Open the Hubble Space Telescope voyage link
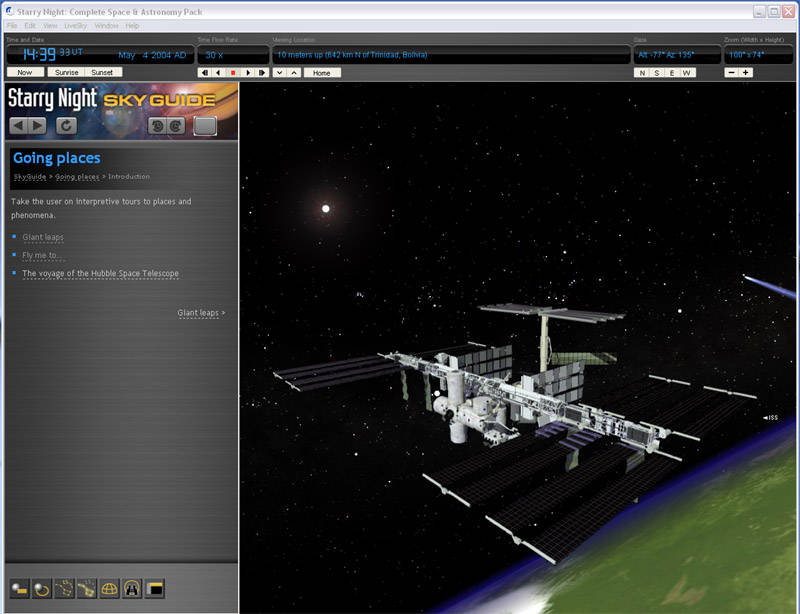The width and height of the screenshot is (800, 614). [x=101, y=273]
